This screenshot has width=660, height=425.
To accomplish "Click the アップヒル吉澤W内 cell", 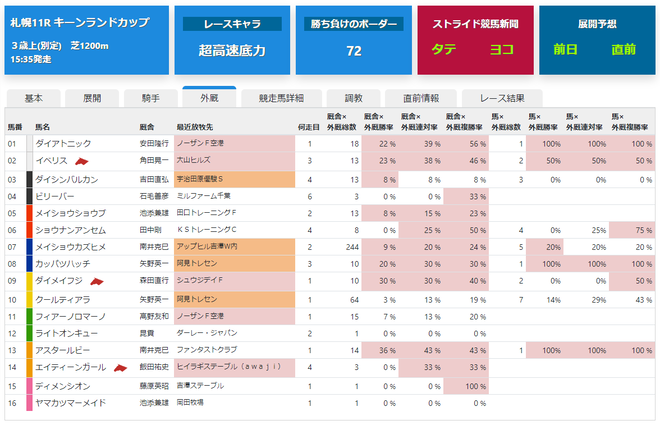I will click(234, 247).
